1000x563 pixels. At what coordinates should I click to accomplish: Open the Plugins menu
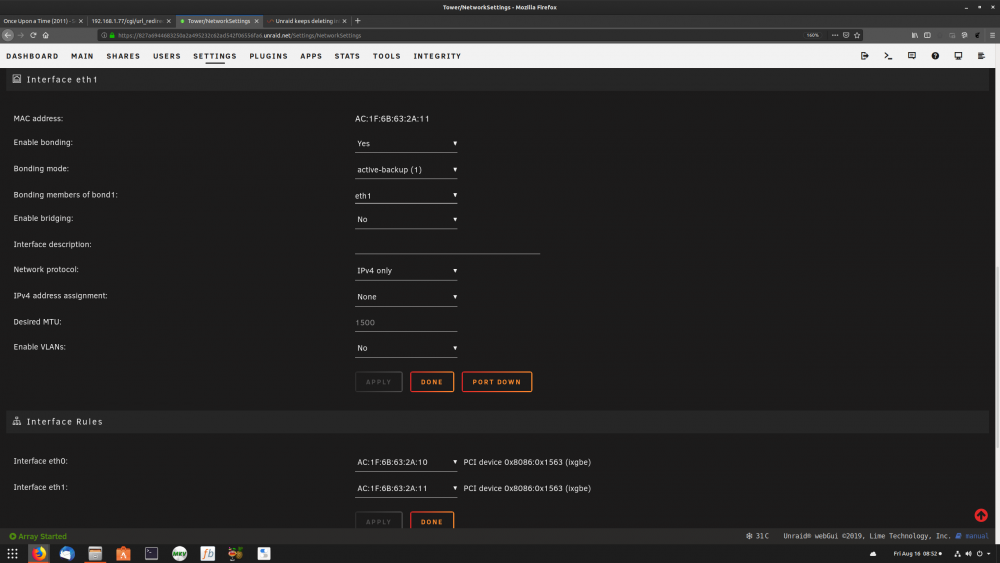[x=268, y=56]
